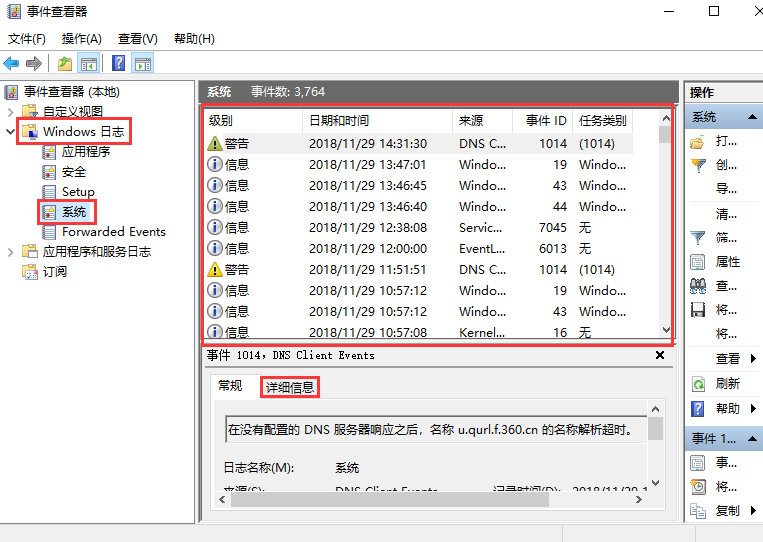Click the event list vertical scrollbar down arrow

pyautogui.click(x=666, y=330)
